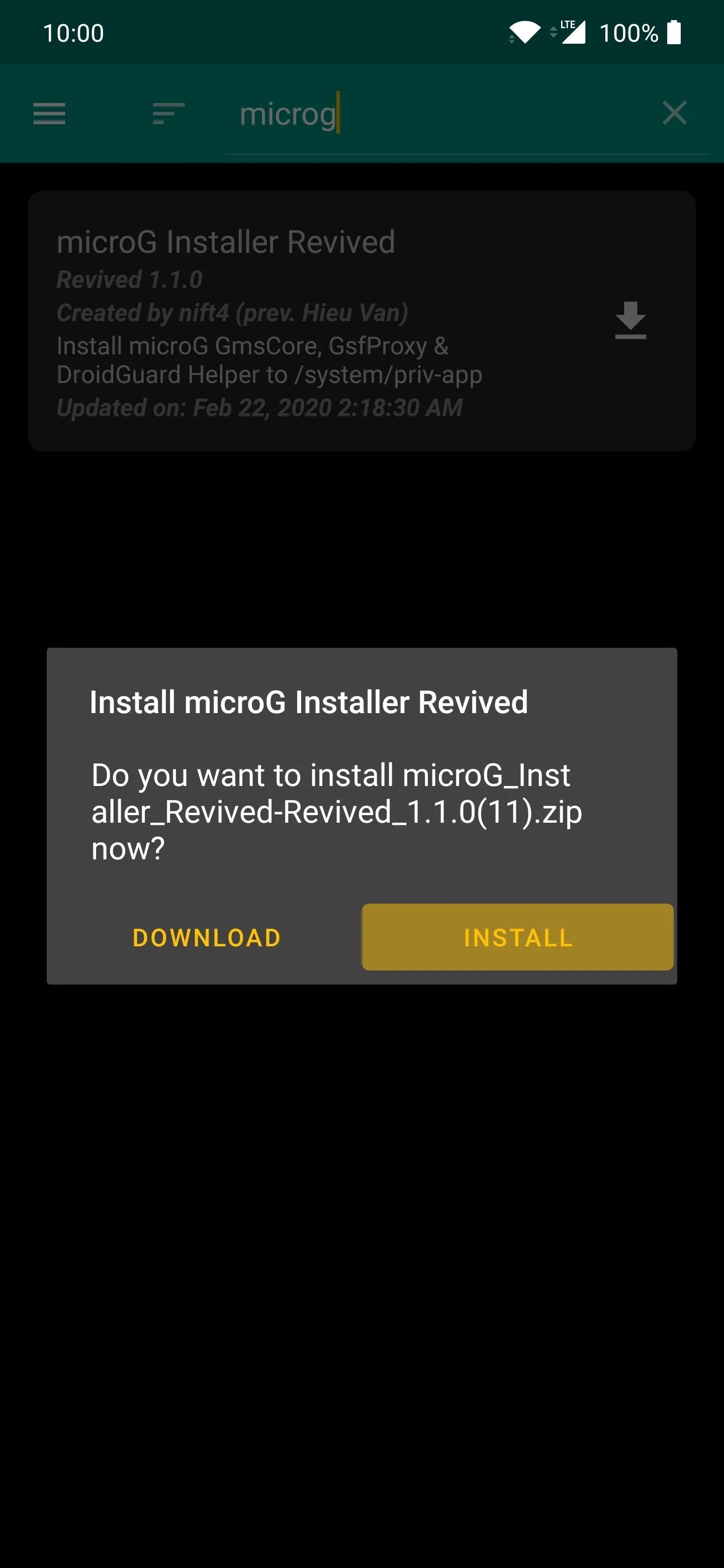The image size is (724, 1568).
Task: Tap the LTE signal indicator
Action: (x=568, y=32)
